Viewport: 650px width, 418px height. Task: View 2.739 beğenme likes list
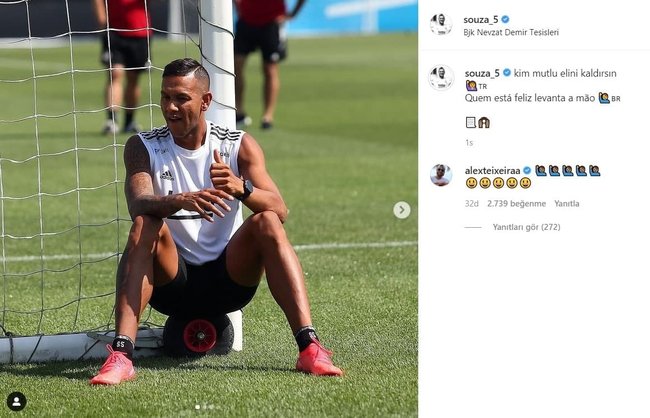pos(517,204)
